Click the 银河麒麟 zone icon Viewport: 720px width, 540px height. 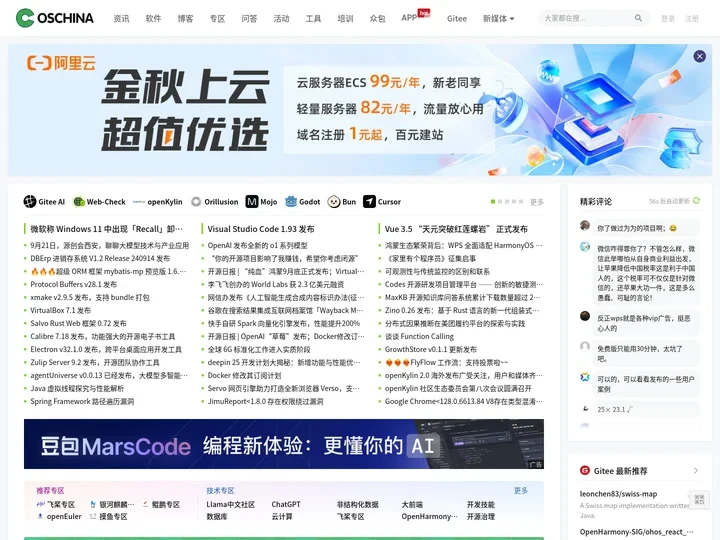coord(93,504)
